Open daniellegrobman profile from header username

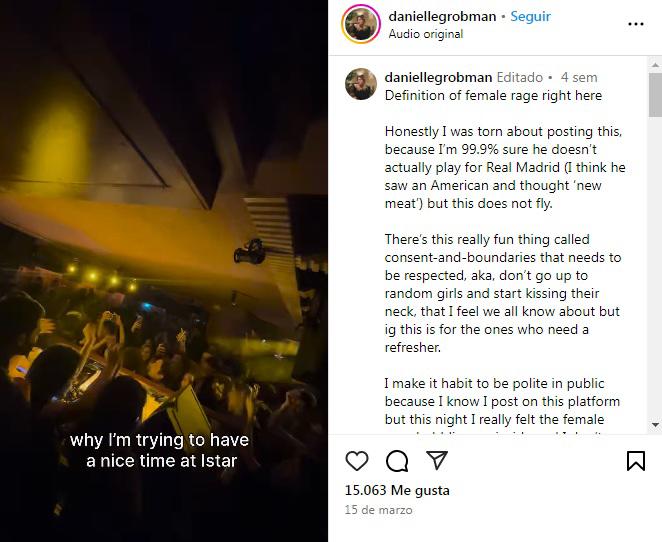pos(441,17)
